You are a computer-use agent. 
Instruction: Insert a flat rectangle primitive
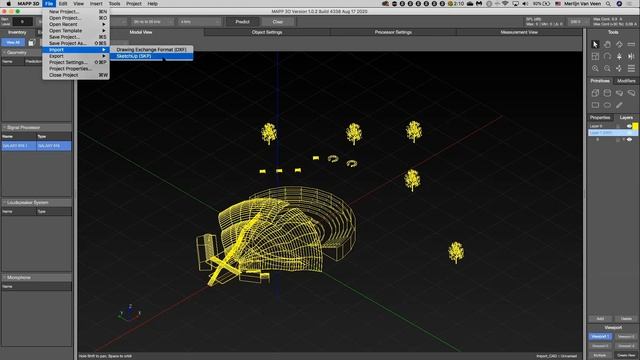click(x=595, y=105)
